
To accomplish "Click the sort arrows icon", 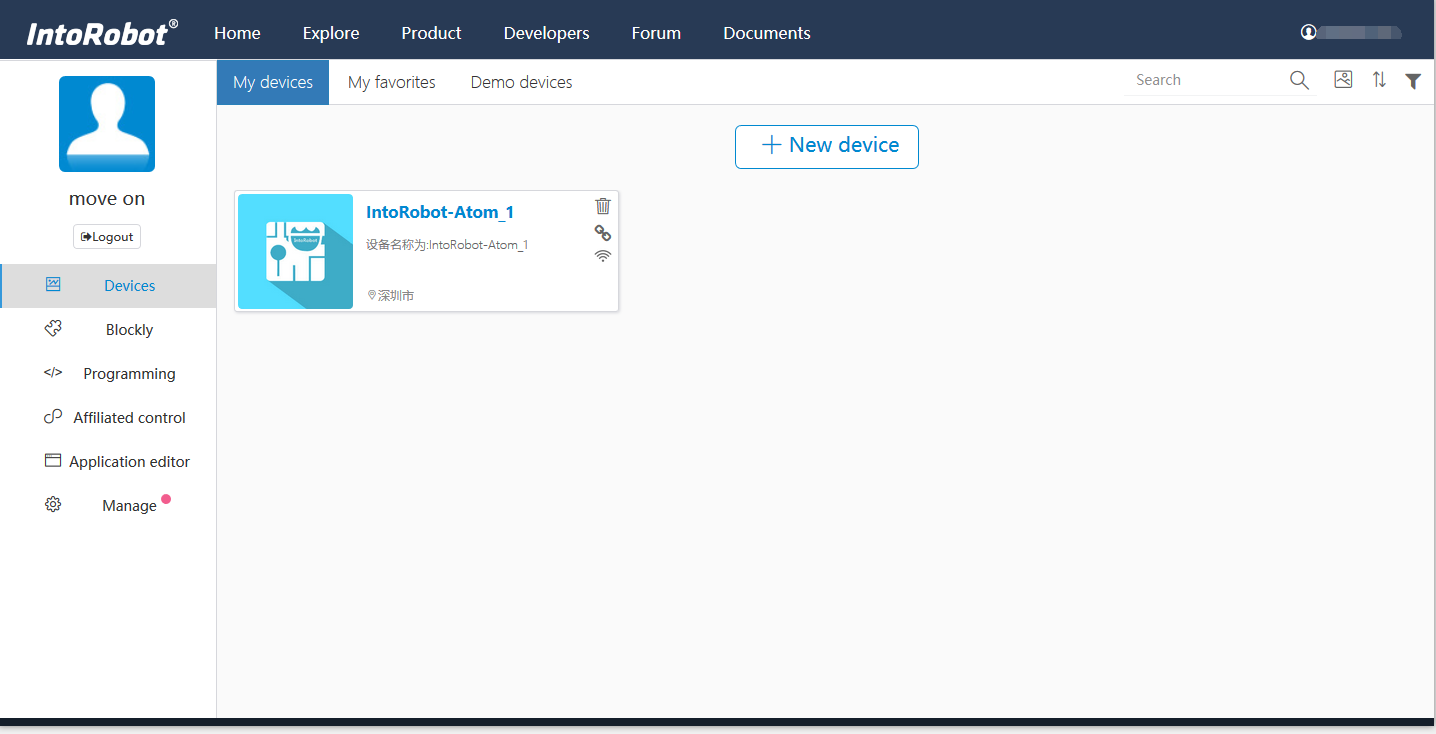I will 1379,80.
